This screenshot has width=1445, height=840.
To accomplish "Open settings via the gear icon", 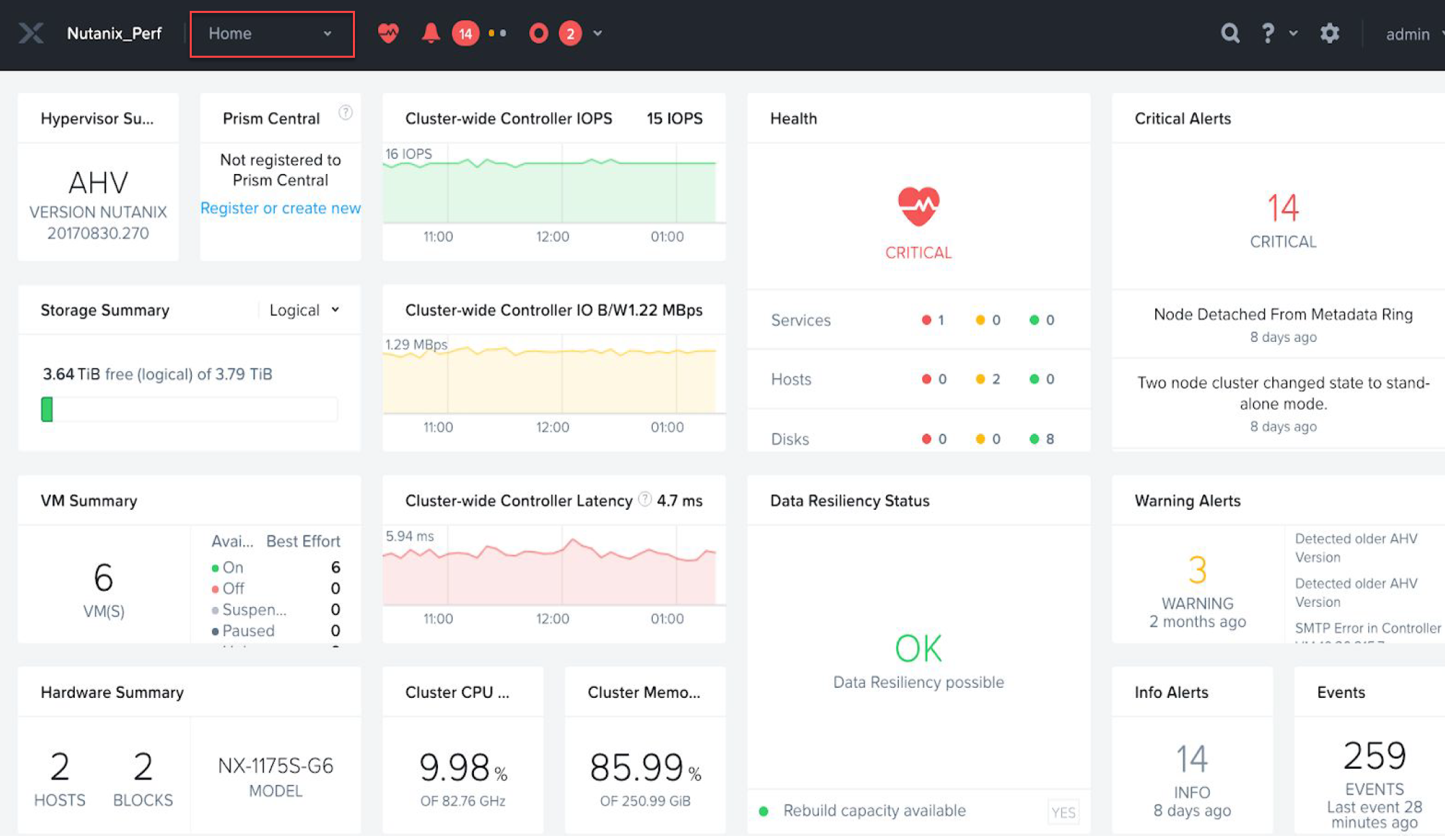I will pos(1329,33).
